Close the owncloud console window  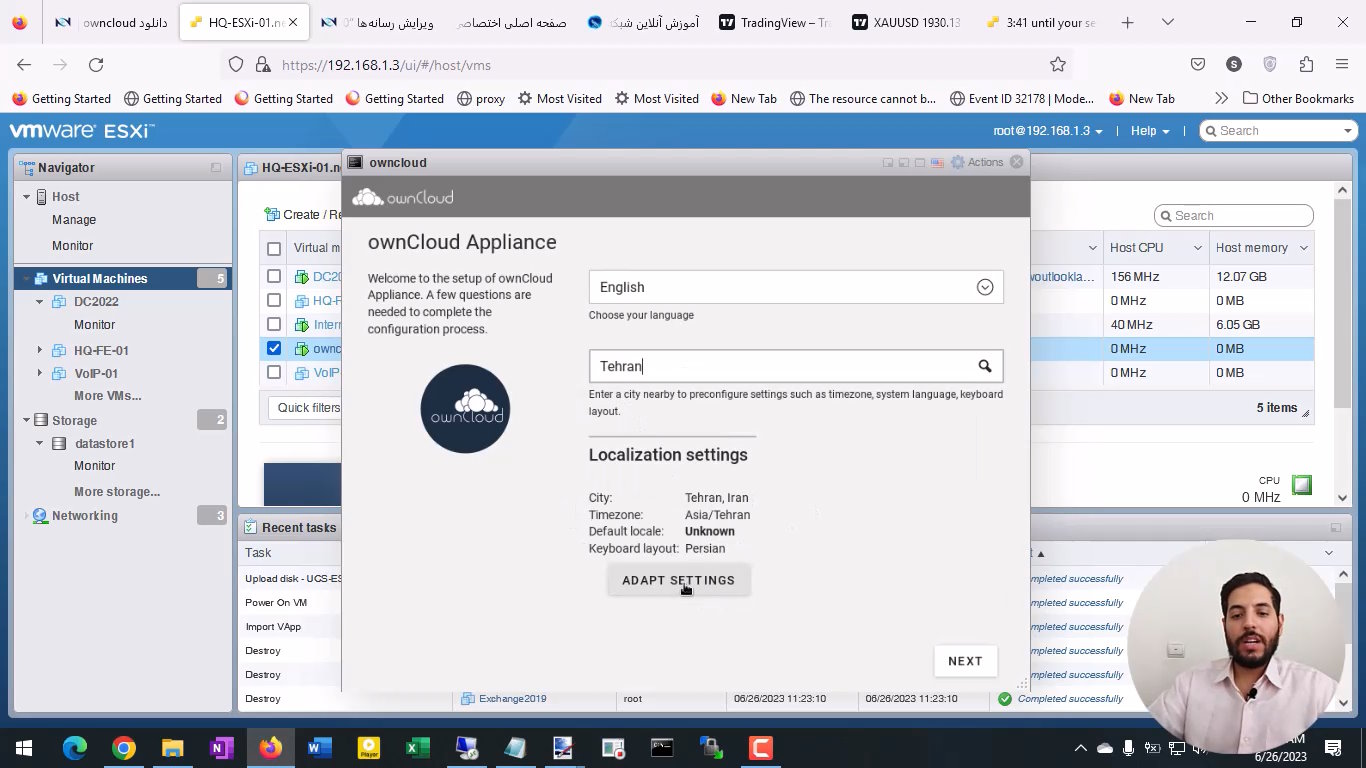pos(1017,162)
